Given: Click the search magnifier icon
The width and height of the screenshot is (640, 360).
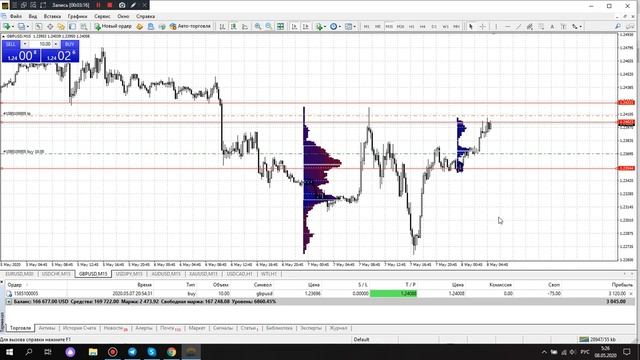Looking at the screenshot, I should tap(618, 27).
